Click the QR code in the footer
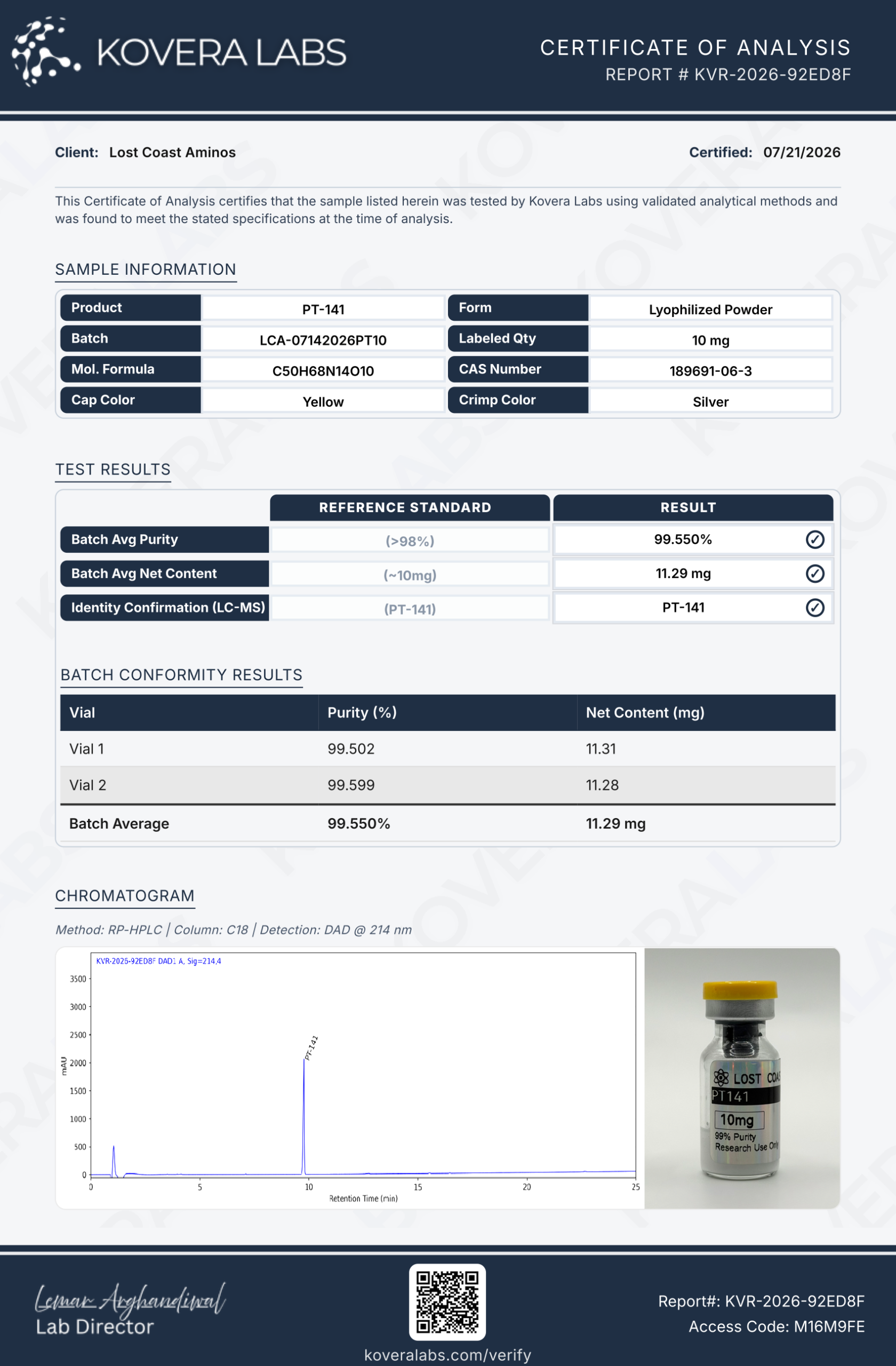Screen dimensions: 896x1366 point(447,1302)
